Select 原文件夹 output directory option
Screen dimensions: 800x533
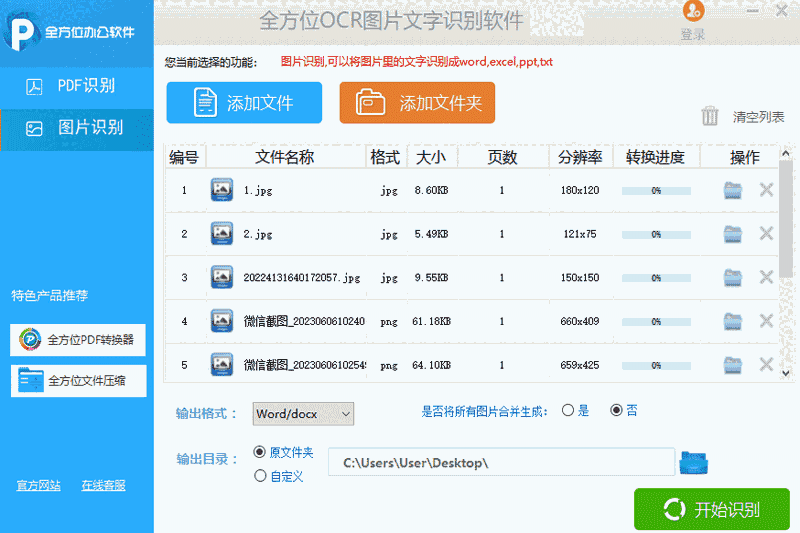260,452
